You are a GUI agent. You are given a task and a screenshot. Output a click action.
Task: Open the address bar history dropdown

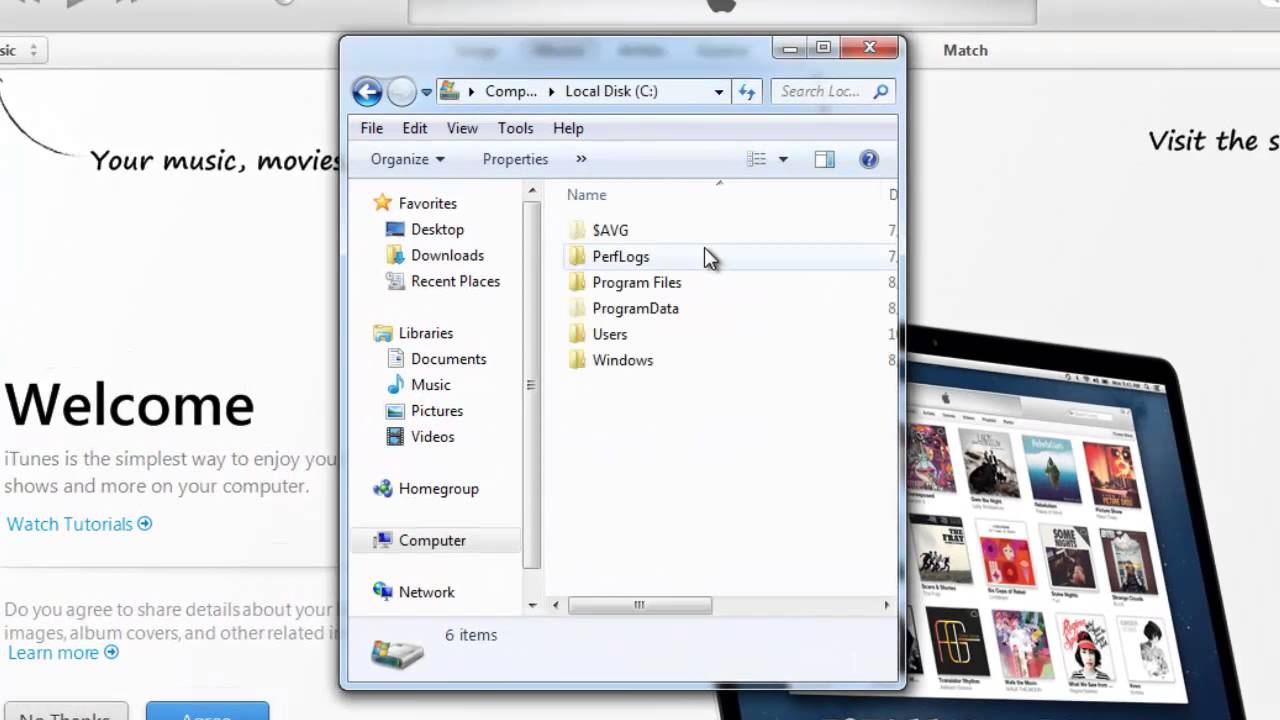tap(718, 91)
